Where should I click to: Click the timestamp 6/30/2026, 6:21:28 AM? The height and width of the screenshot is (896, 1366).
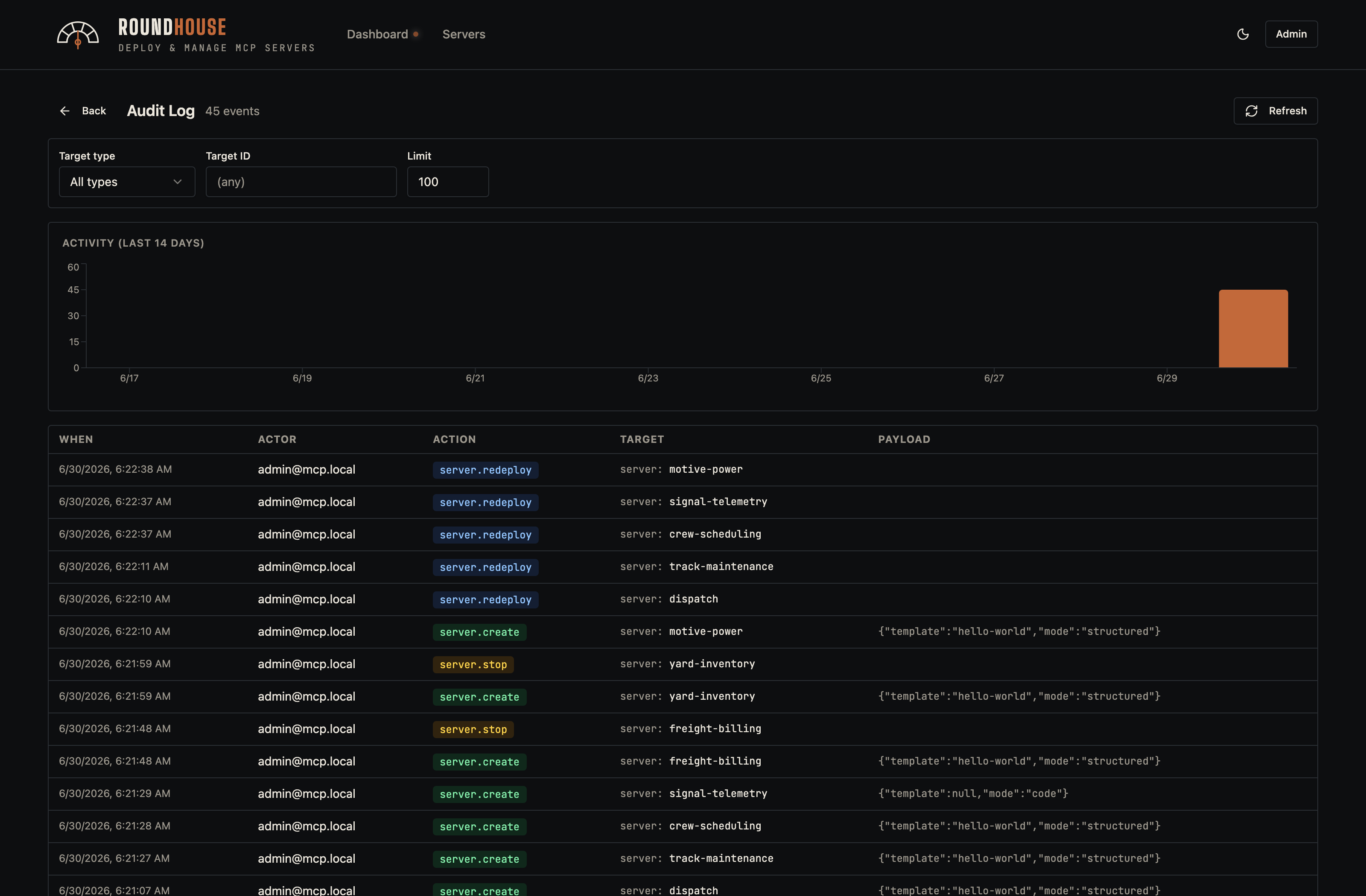pos(115,826)
